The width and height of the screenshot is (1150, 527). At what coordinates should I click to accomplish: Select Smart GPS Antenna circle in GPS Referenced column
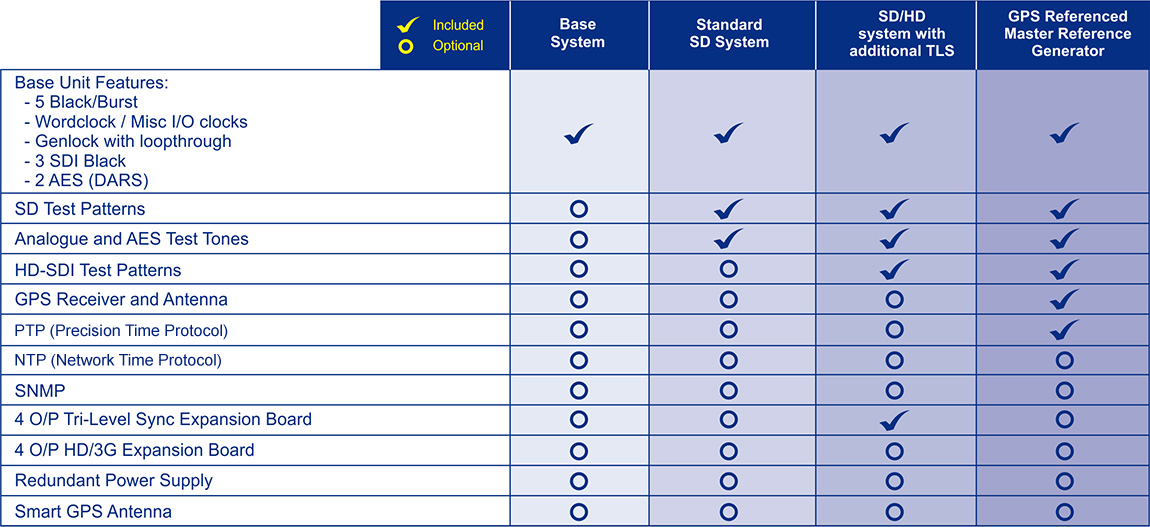1064,511
